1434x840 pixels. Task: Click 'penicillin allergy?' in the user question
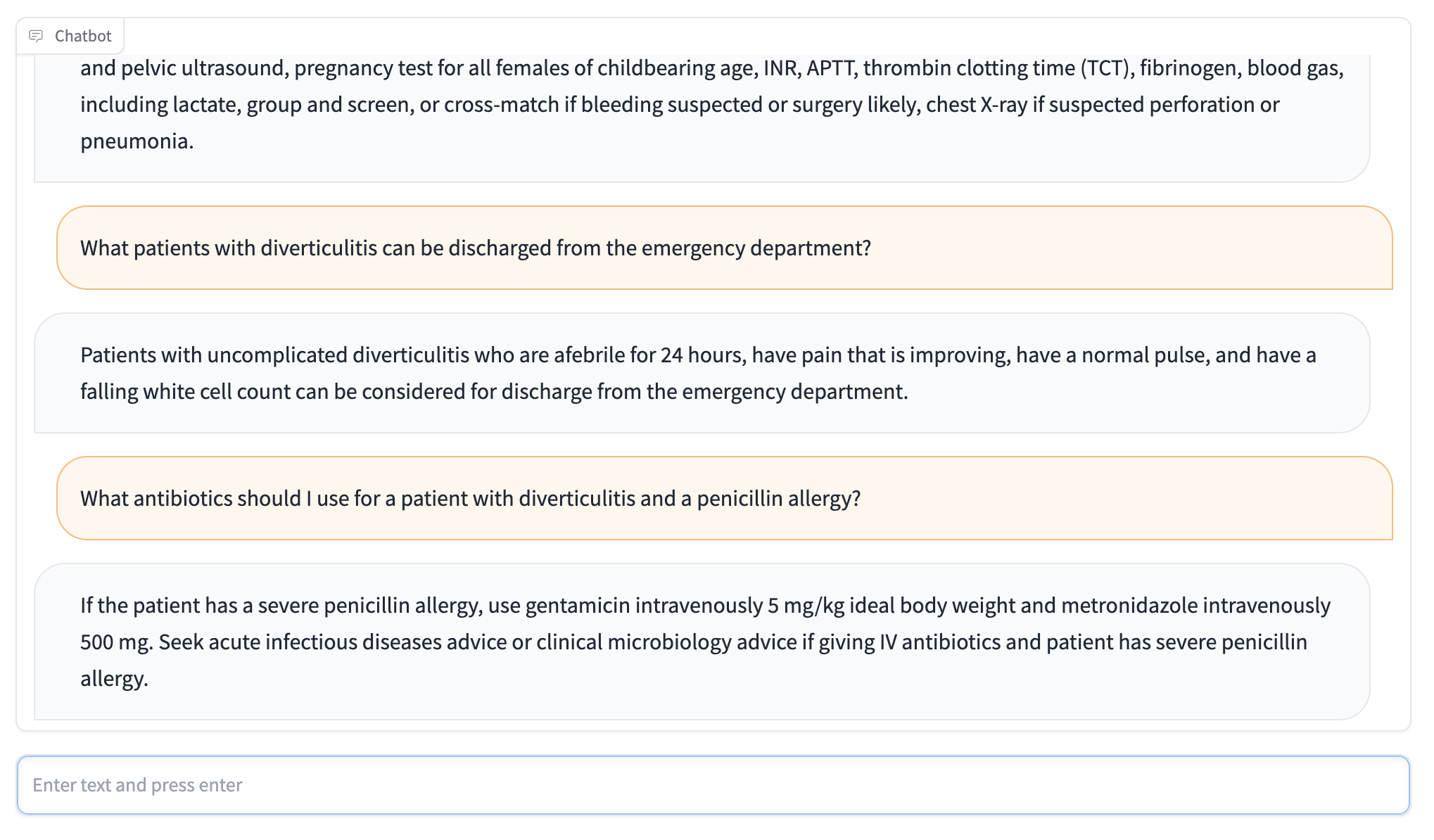coord(778,499)
